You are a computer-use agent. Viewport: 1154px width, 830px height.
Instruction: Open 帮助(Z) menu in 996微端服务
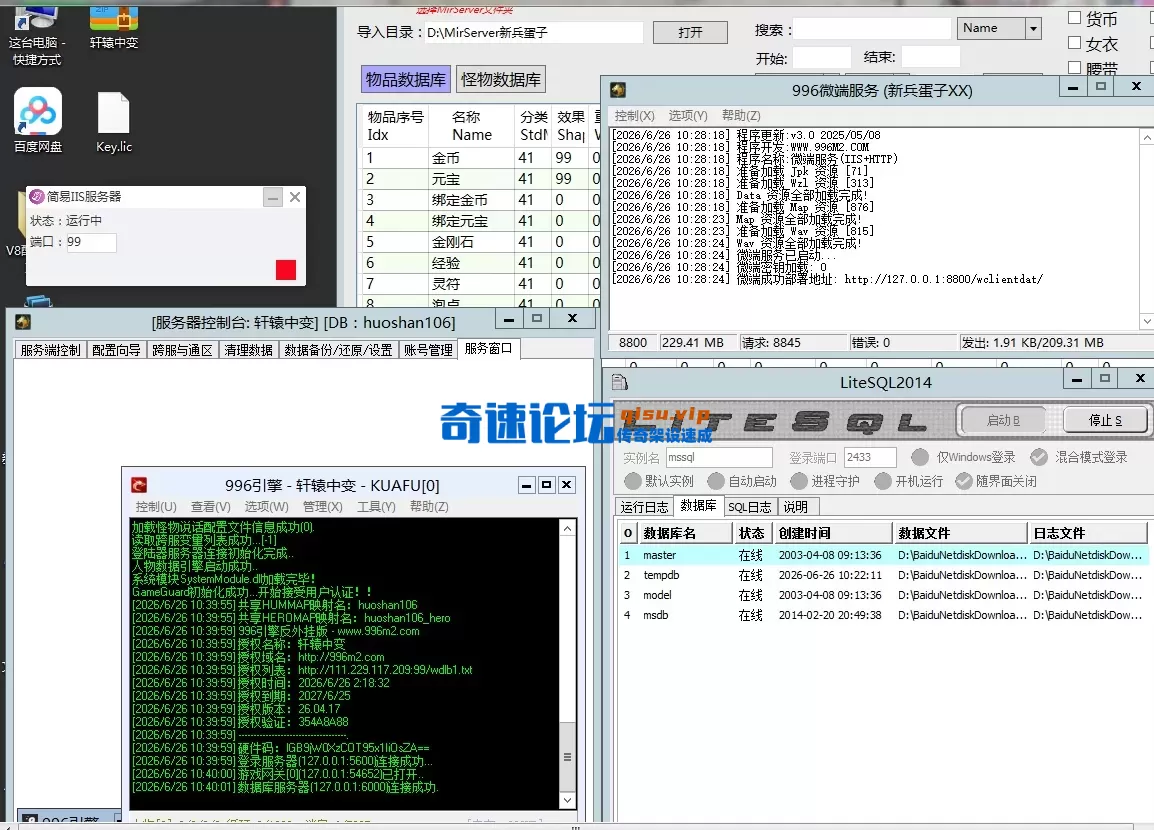741,116
